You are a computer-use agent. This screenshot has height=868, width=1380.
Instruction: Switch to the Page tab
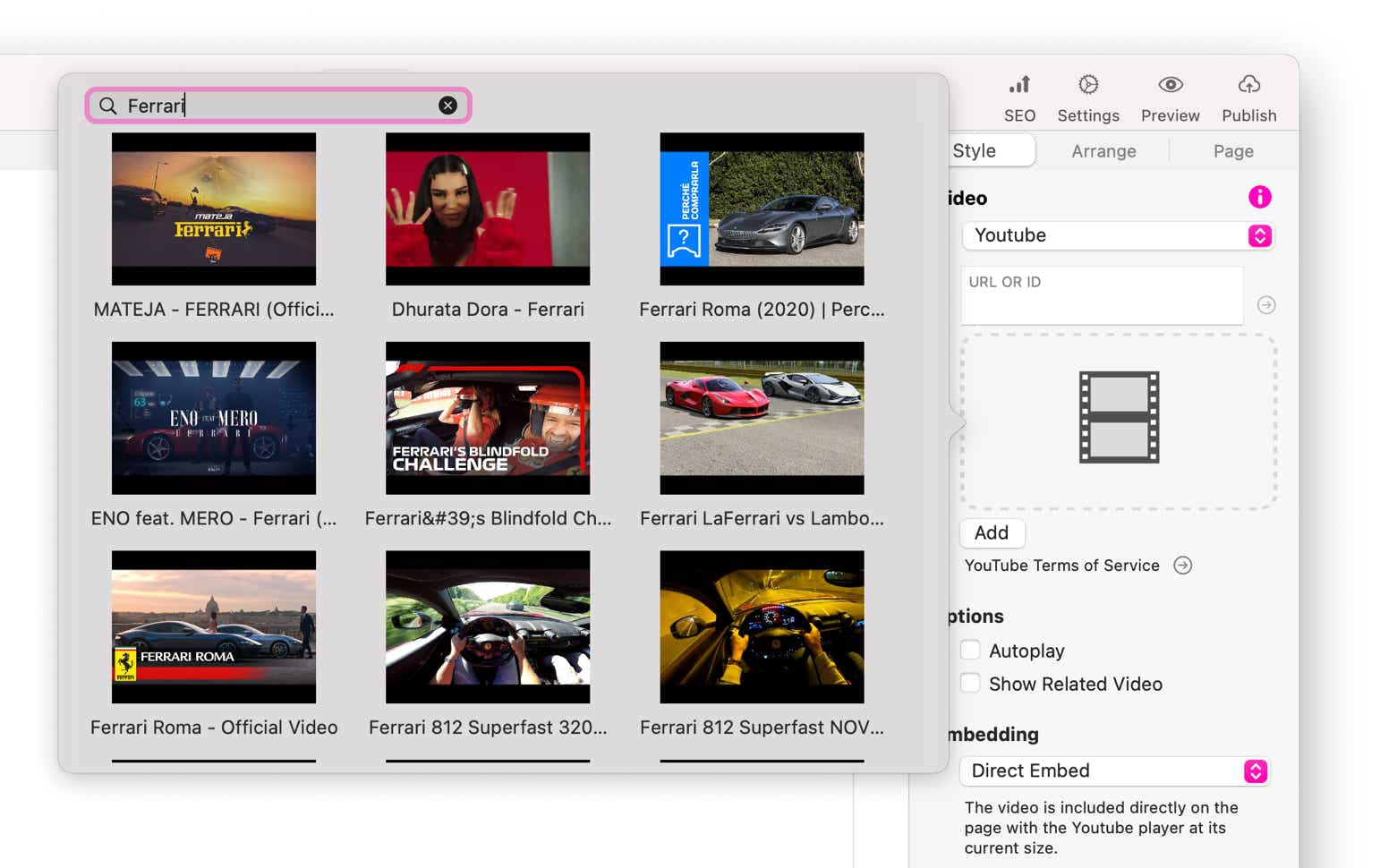click(1233, 151)
